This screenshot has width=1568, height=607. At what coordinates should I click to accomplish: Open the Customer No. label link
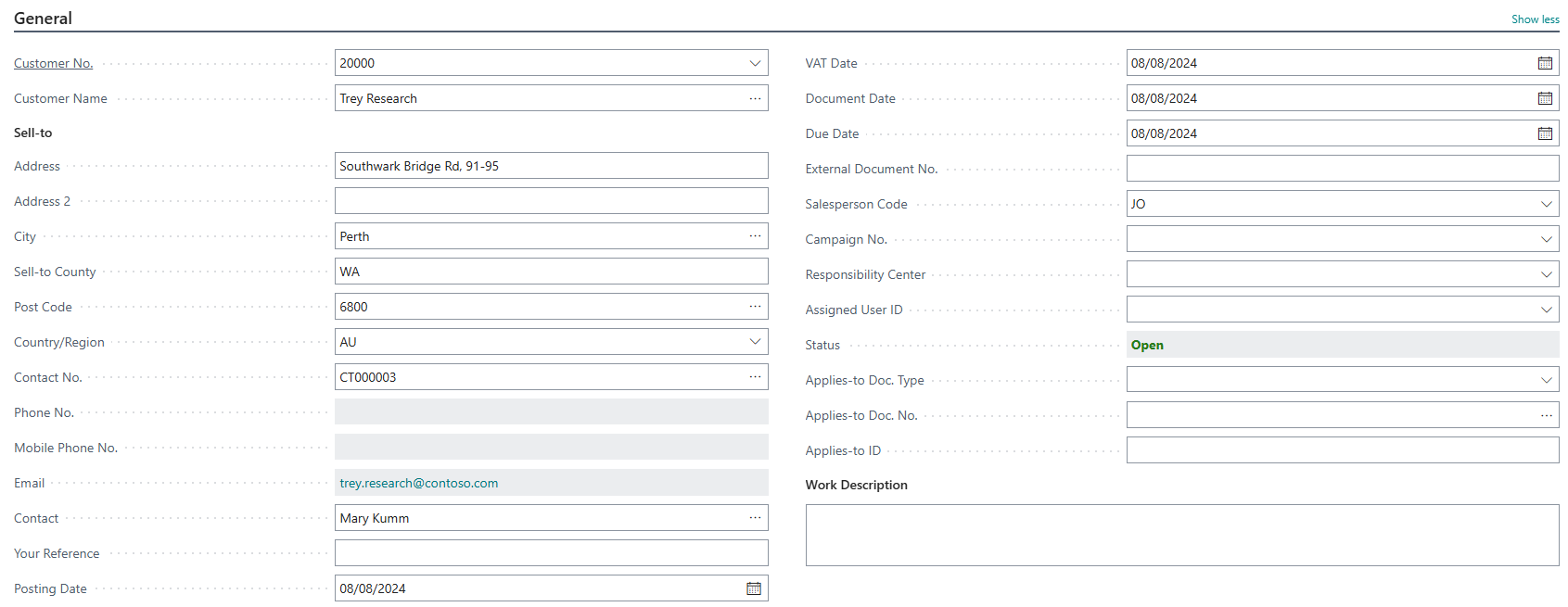(53, 63)
